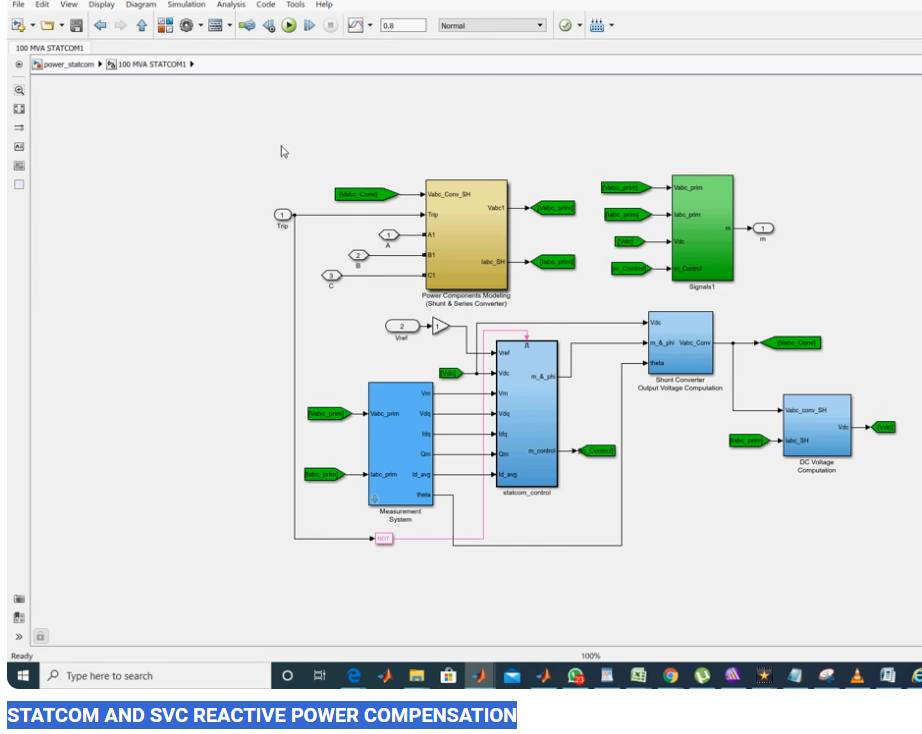This screenshot has height=734, width=922.
Task: Click the Open folder toolbar icon
Action: click(48, 25)
